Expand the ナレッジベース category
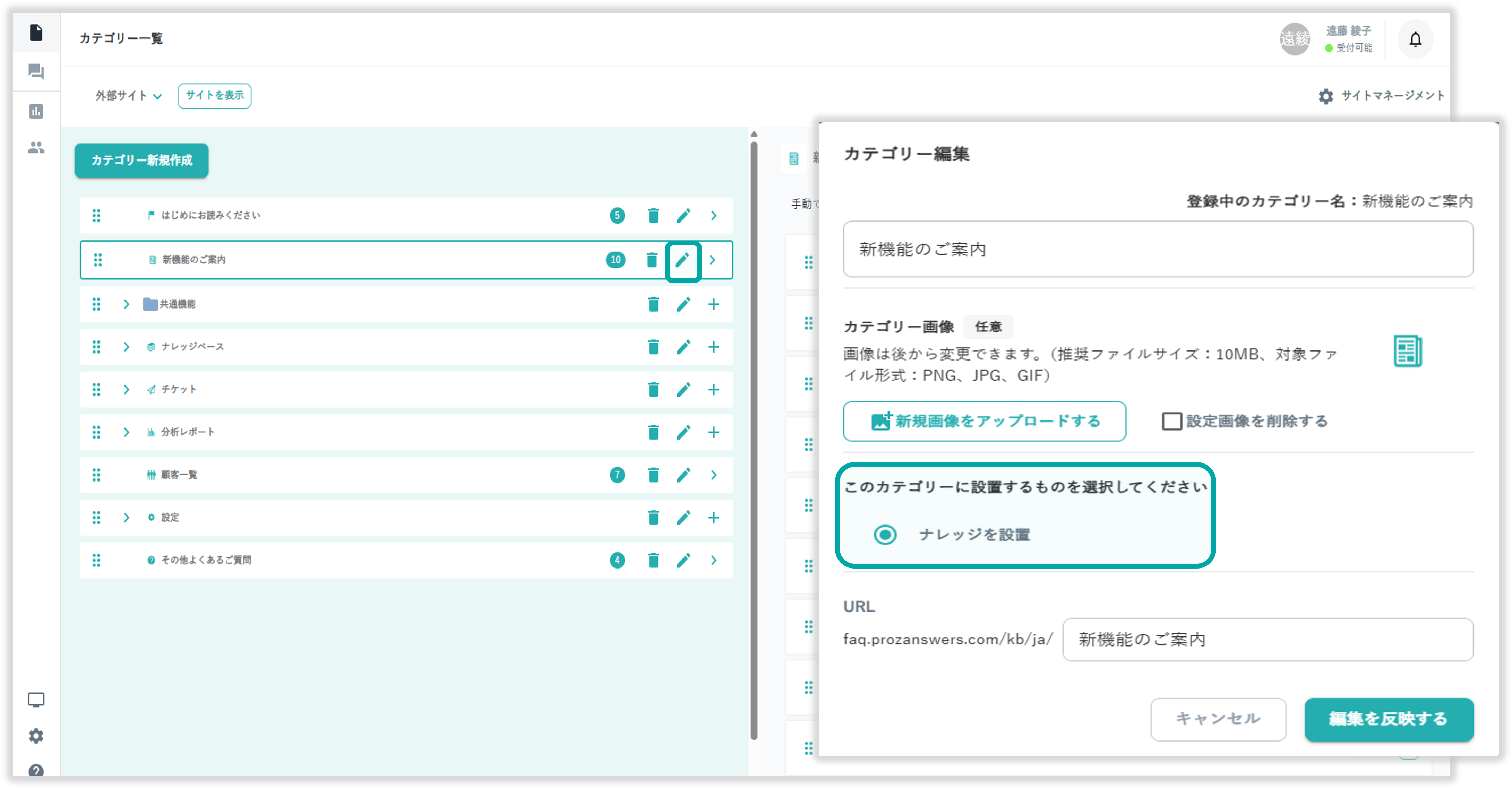1512x789 pixels. point(126,347)
